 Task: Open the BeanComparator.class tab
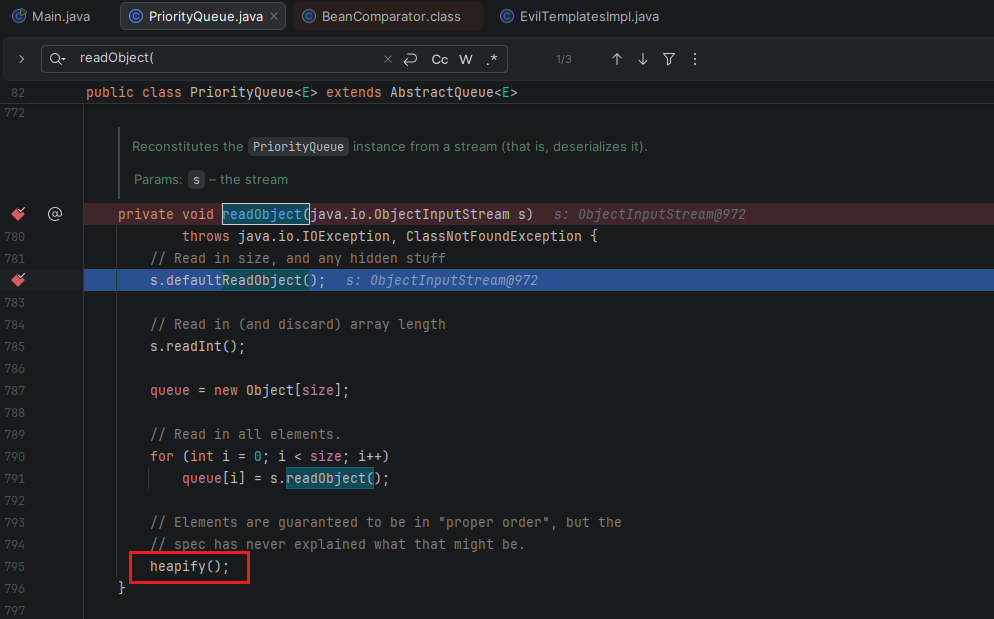(388, 17)
